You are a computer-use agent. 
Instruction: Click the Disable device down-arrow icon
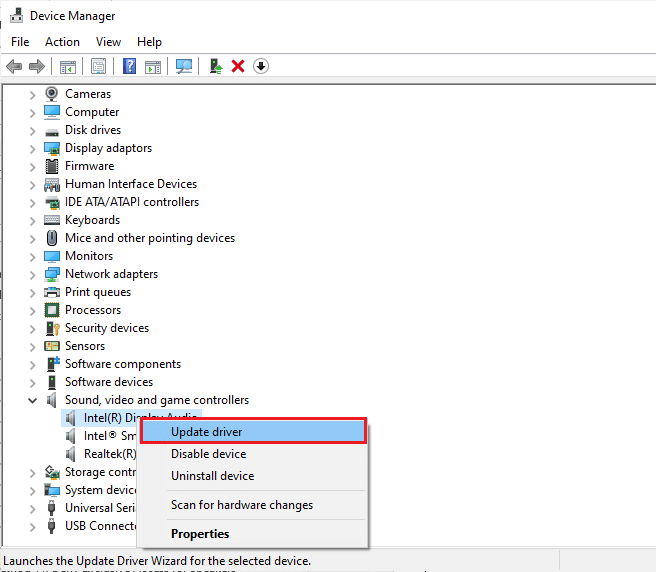[x=261, y=66]
